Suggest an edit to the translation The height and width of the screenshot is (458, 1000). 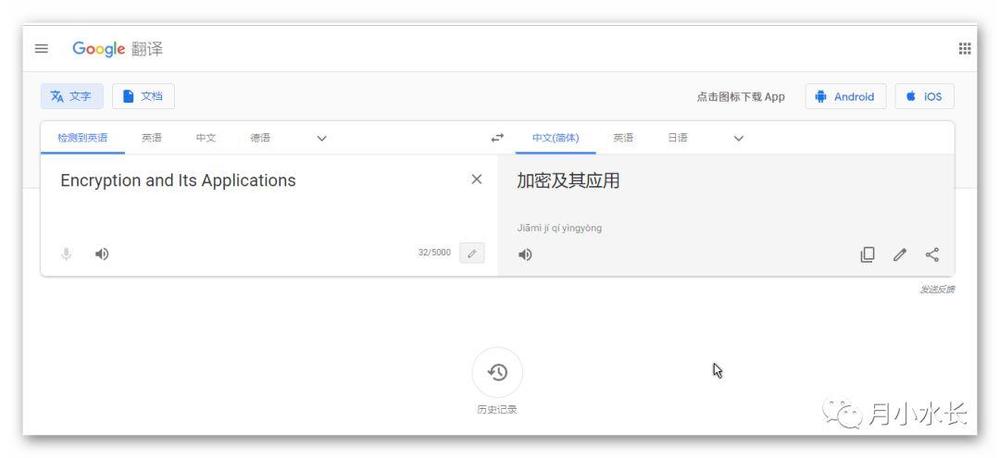(900, 255)
